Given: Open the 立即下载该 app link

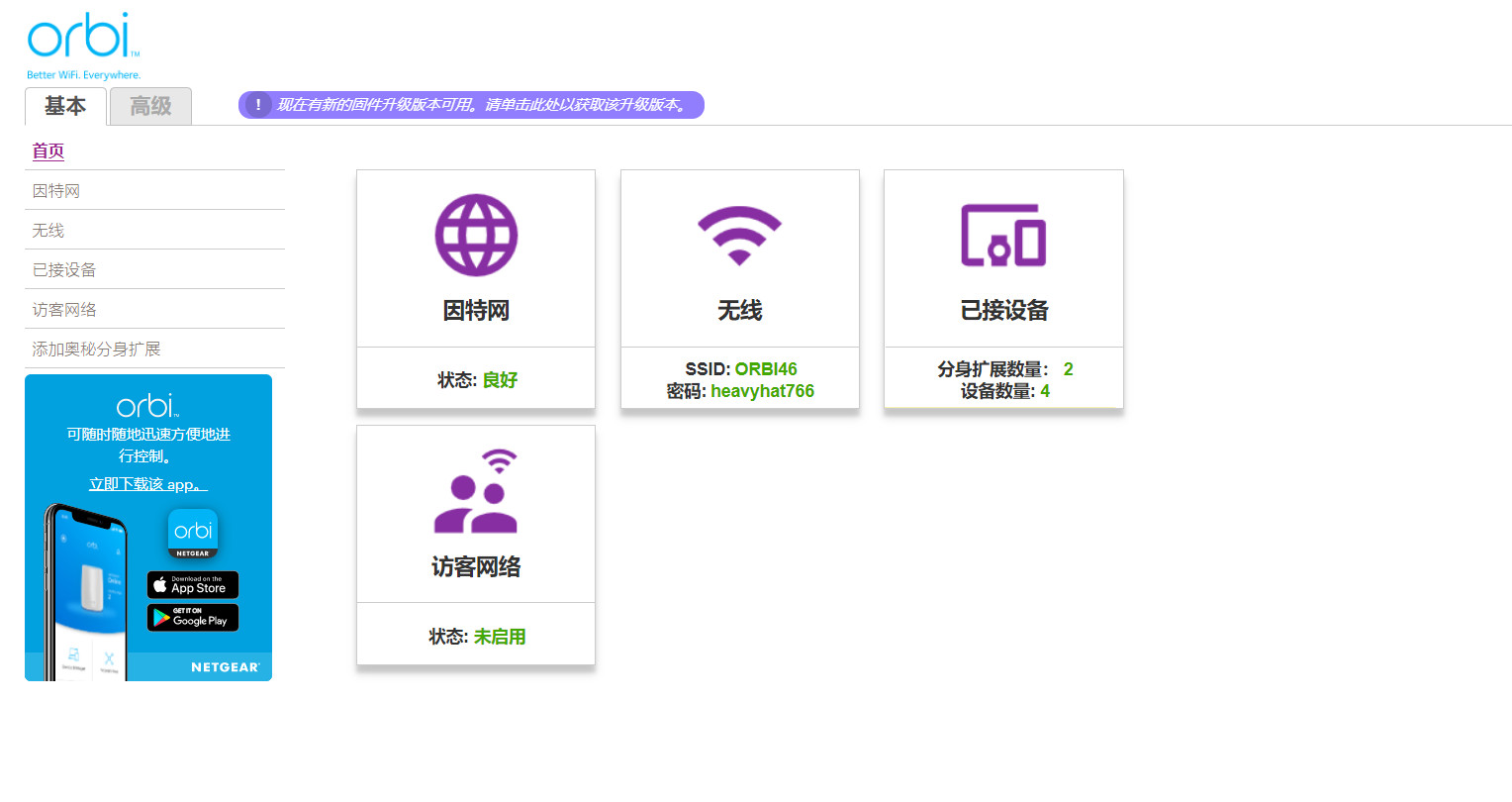Looking at the screenshot, I should pyautogui.click(x=146, y=484).
